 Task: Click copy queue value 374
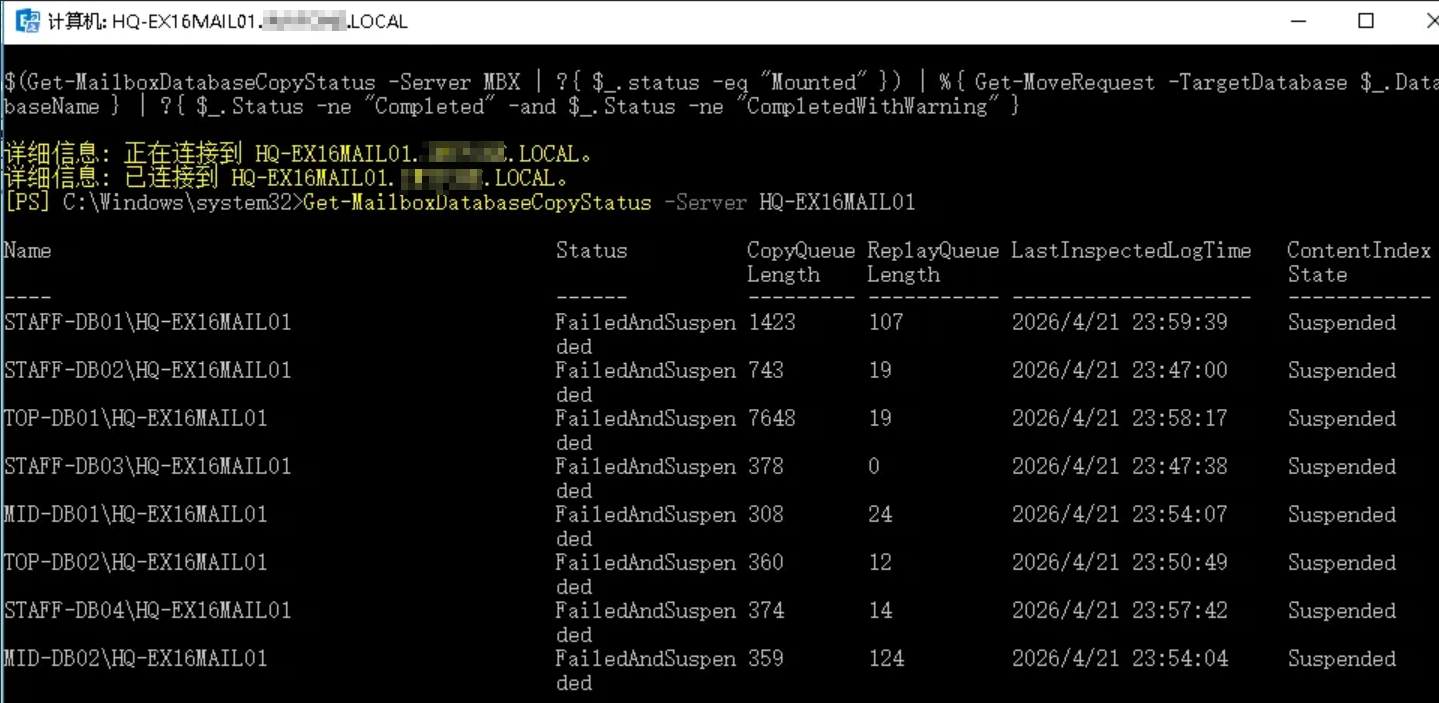coord(765,611)
